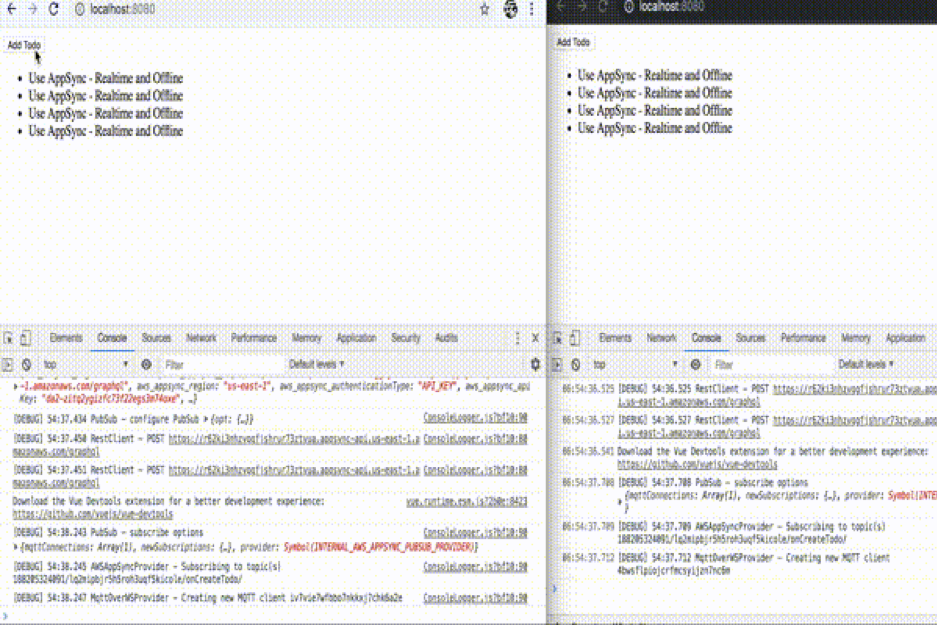The height and width of the screenshot is (625, 937).
Task: Click the forward arrow in right browser
Action: [582, 7]
